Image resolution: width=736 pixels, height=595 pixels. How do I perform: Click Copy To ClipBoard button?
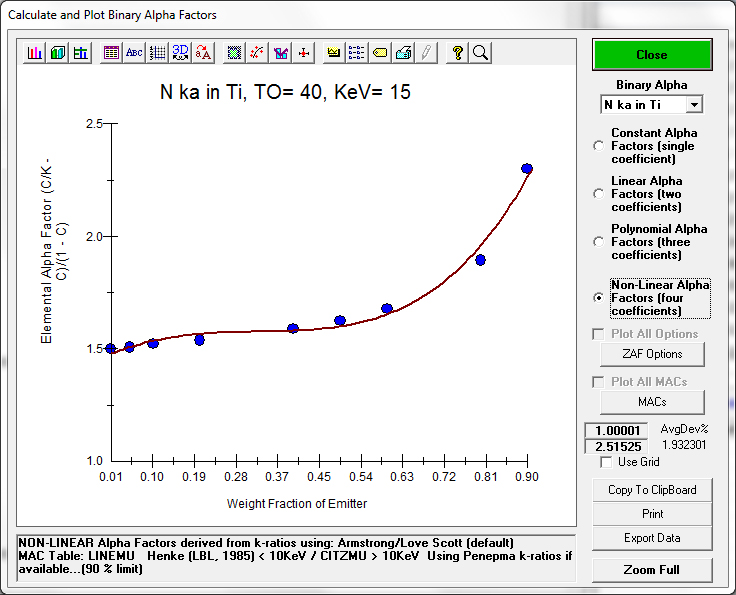[652, 490]
